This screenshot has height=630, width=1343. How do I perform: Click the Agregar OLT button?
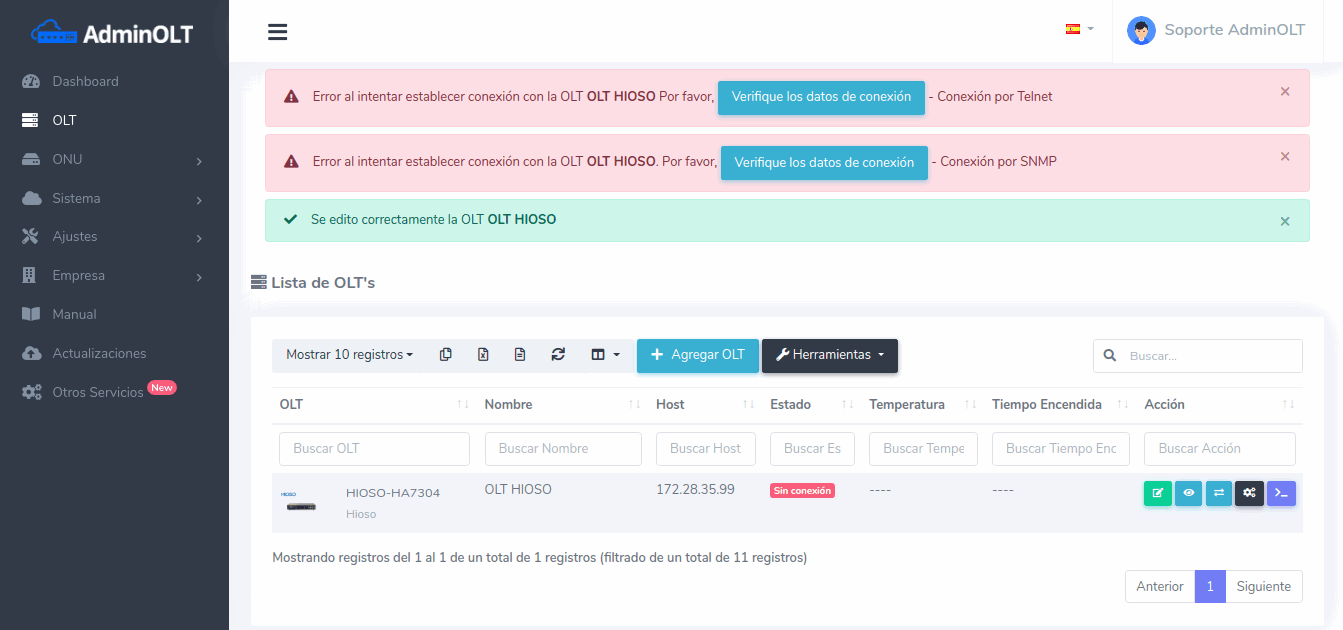tap(697, 355)
